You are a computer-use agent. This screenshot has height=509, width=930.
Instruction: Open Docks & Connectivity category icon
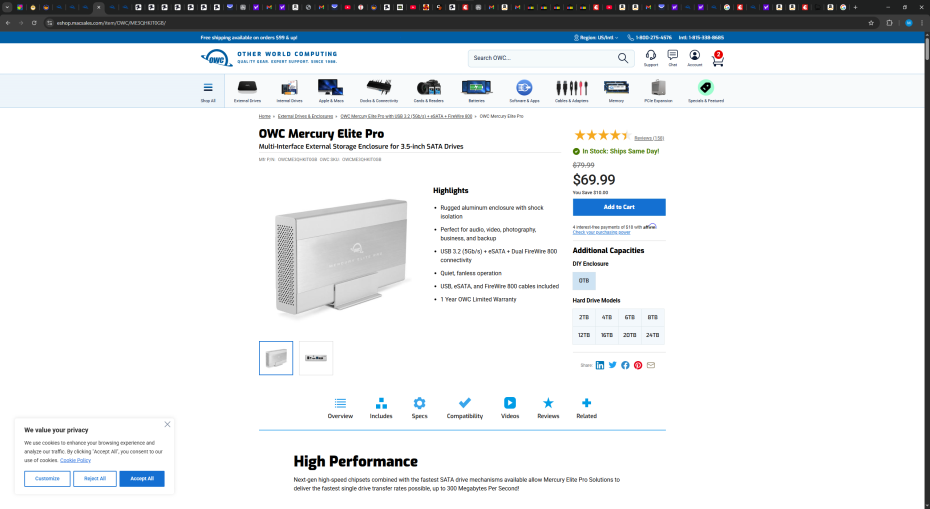point(378,87)
